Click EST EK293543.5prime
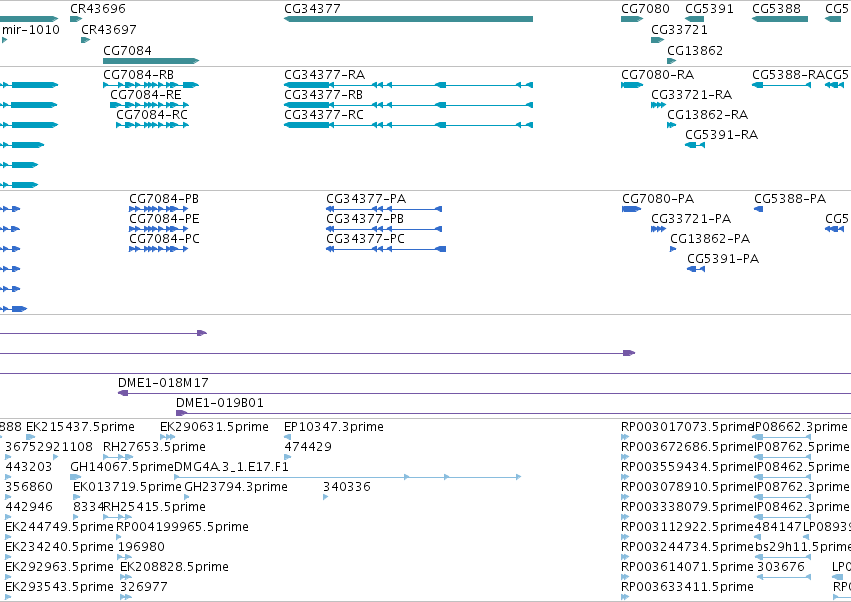Viewport: 851px width, 602px height. [x=59, y=588]
